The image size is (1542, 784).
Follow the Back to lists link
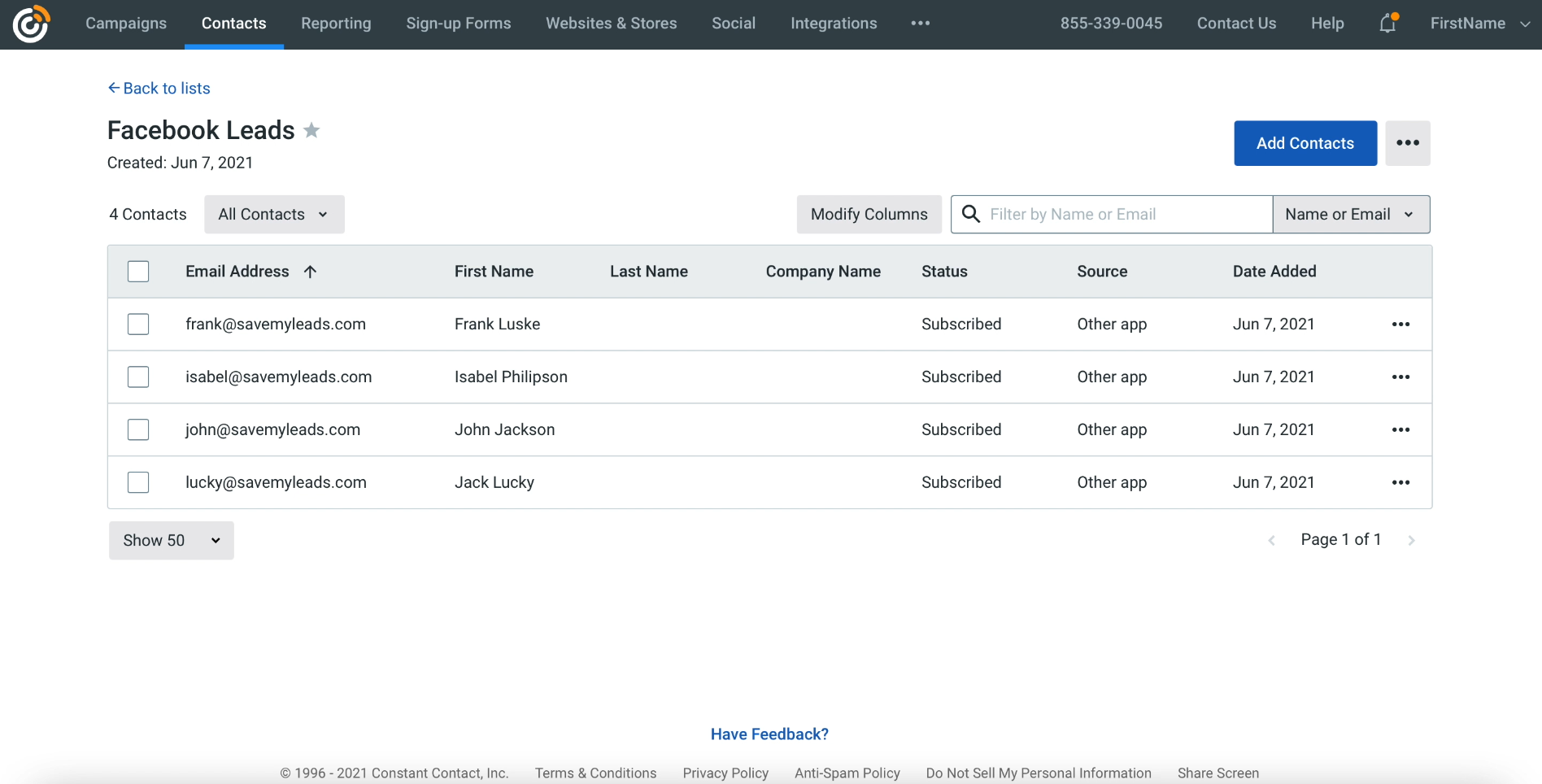coord(159,88)
